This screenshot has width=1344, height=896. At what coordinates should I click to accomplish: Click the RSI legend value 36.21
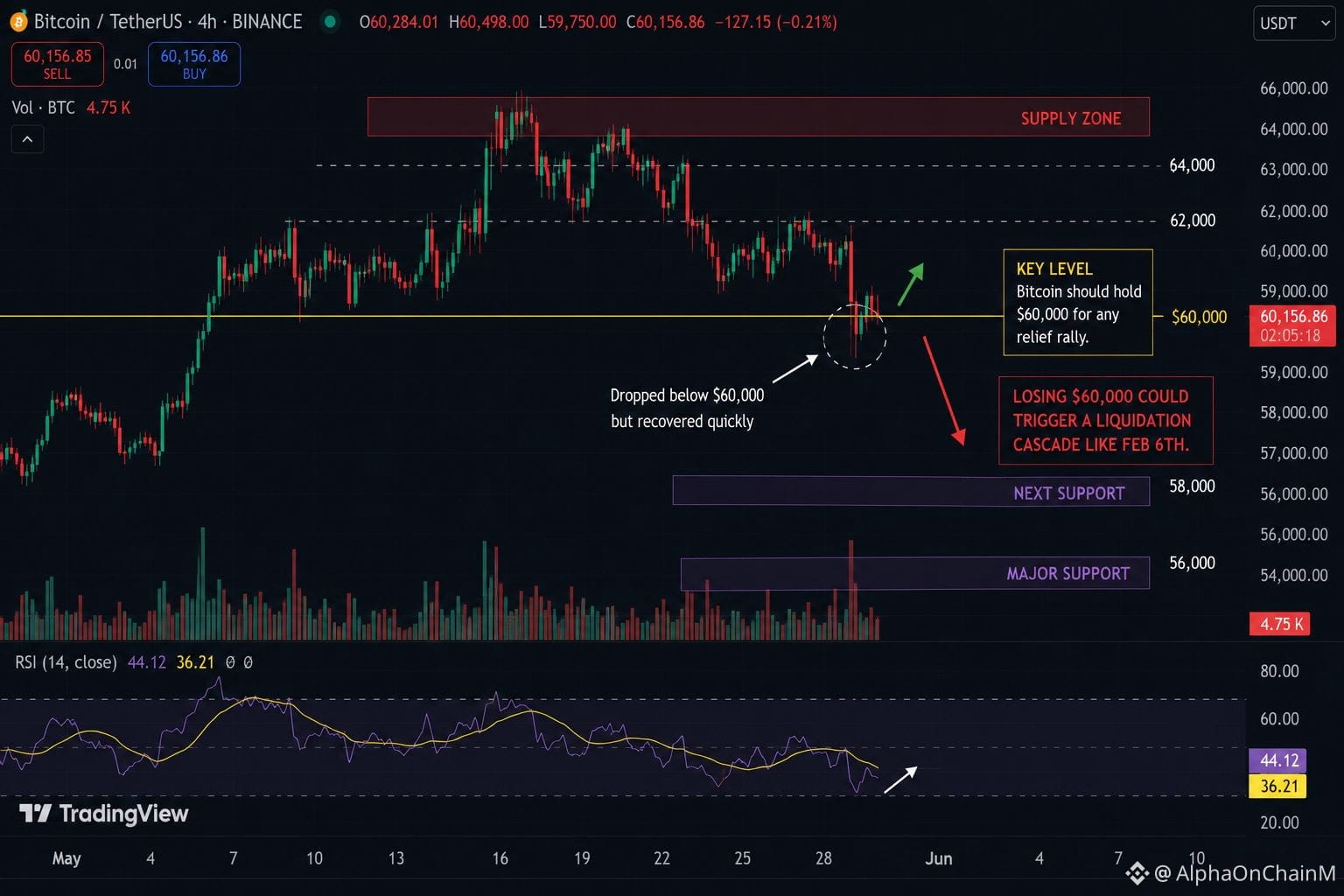coord(195,662)
